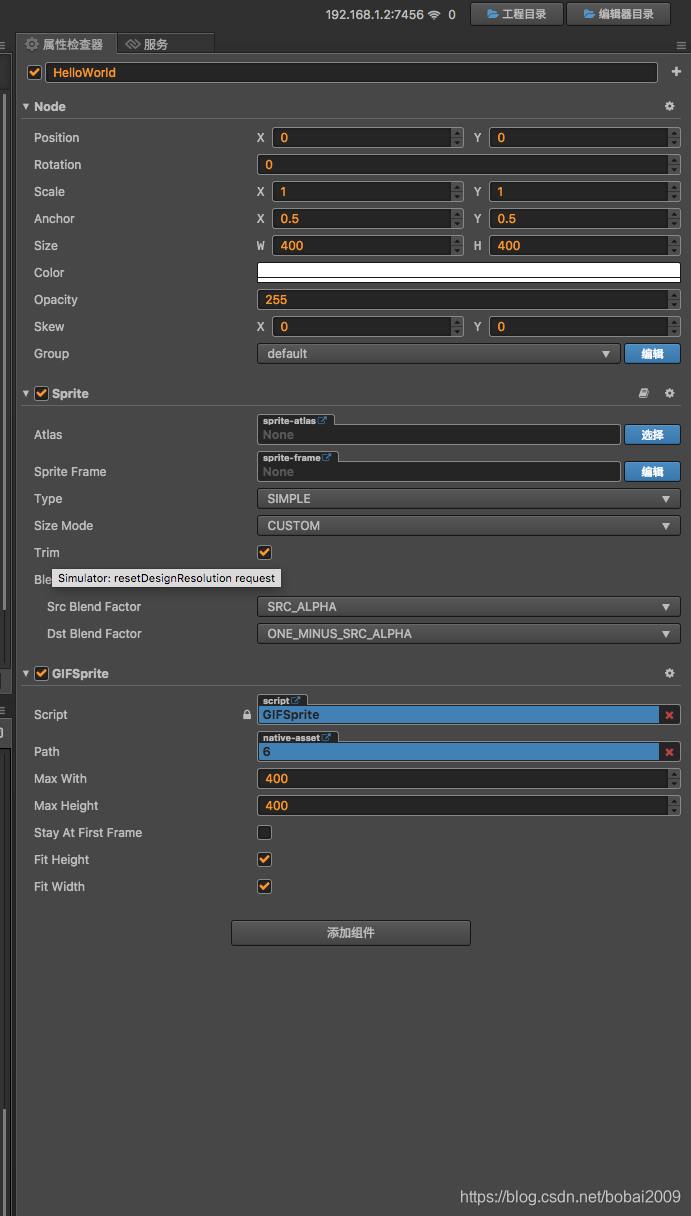Disable the GIFSprite component checkbox
This screenshot has height=1216, width=691.
tap(42, 674)
